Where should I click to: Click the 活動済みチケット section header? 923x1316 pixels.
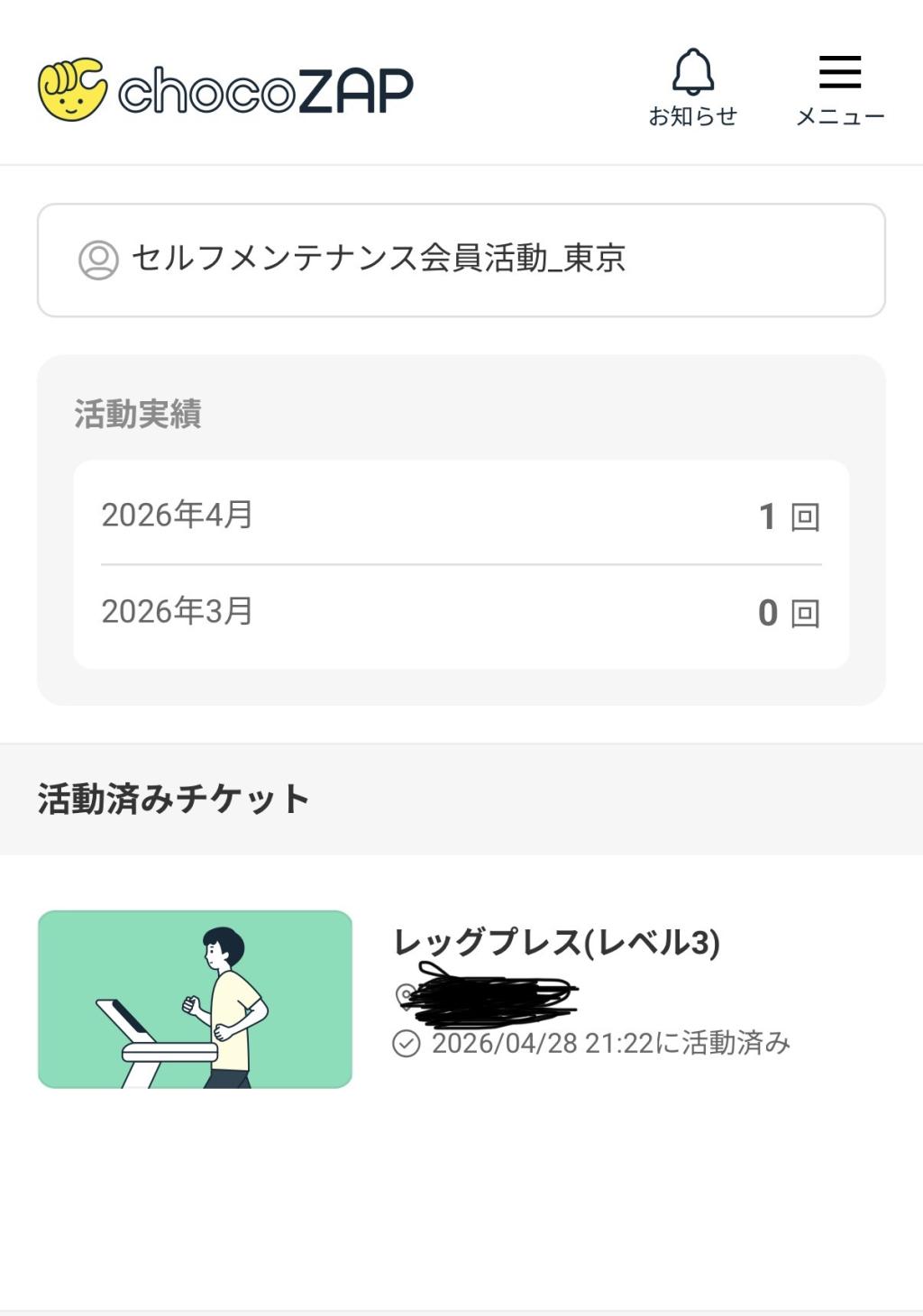point(173,799)
